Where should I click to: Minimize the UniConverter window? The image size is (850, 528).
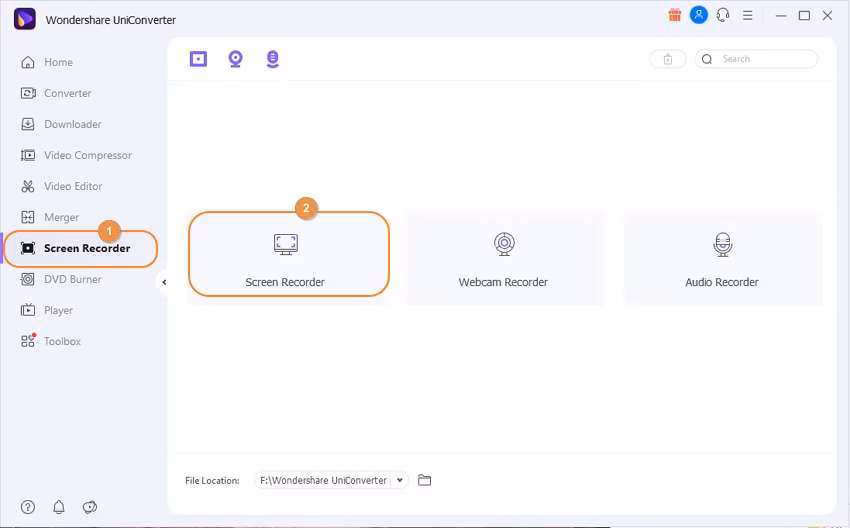point(781,16)
